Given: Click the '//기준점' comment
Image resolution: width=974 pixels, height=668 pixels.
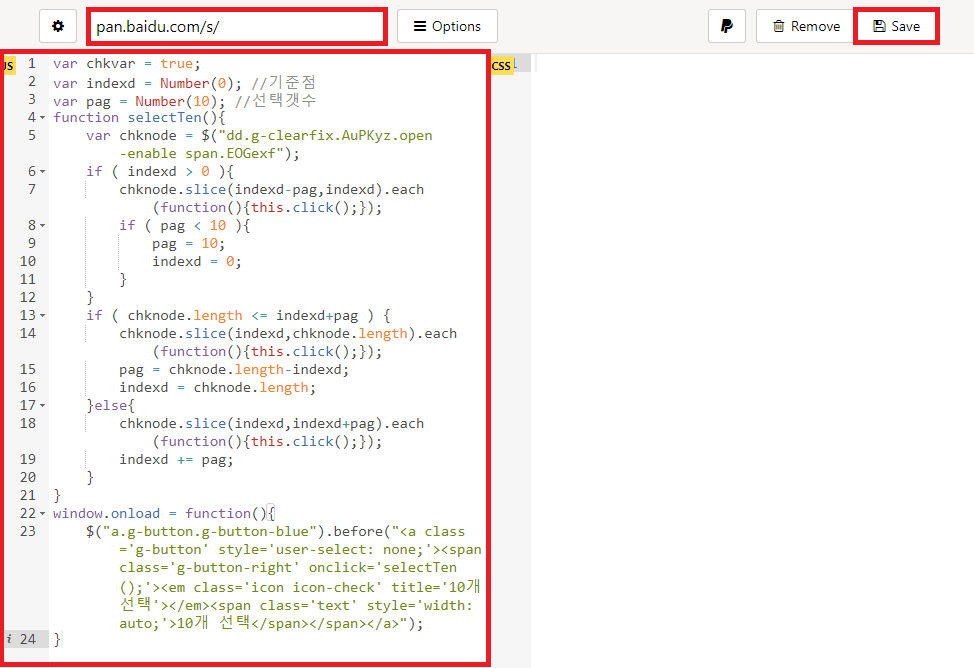Looking at the screenshot, I should pyautogui.click(x=284, y=83).
